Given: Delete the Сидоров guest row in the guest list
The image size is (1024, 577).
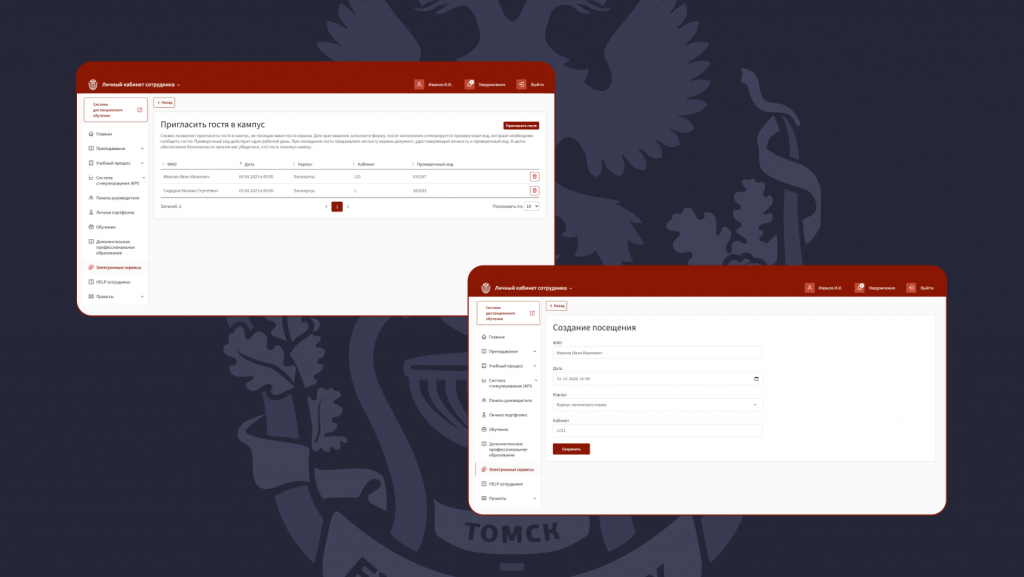Looking at the screenshot, I should 534,191.
